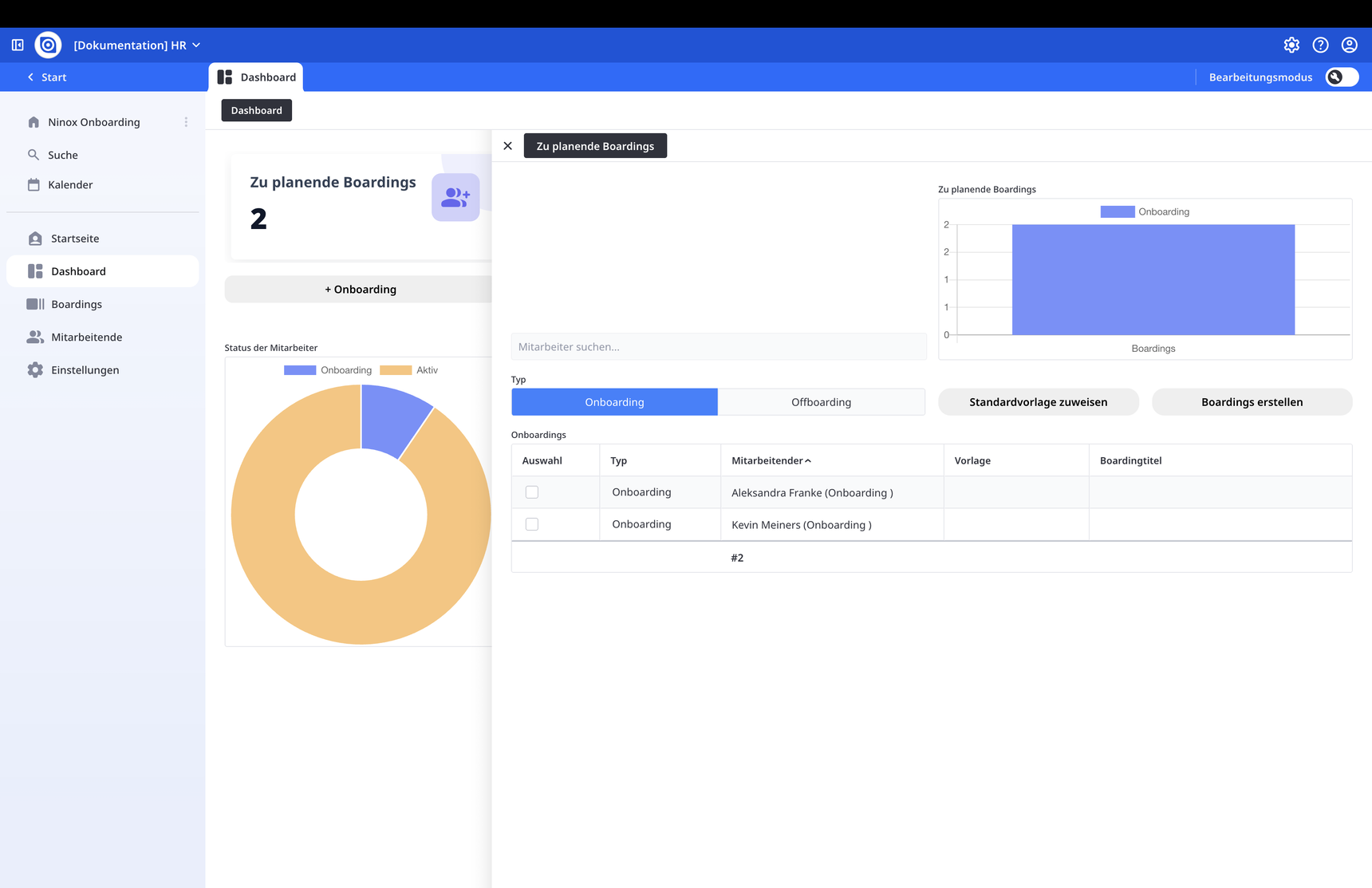Image resolution: width=1372 pixels, height=888 pixels.
Task: Toggle Bearbeitungsmodus switch
Action: point(1341,77)
